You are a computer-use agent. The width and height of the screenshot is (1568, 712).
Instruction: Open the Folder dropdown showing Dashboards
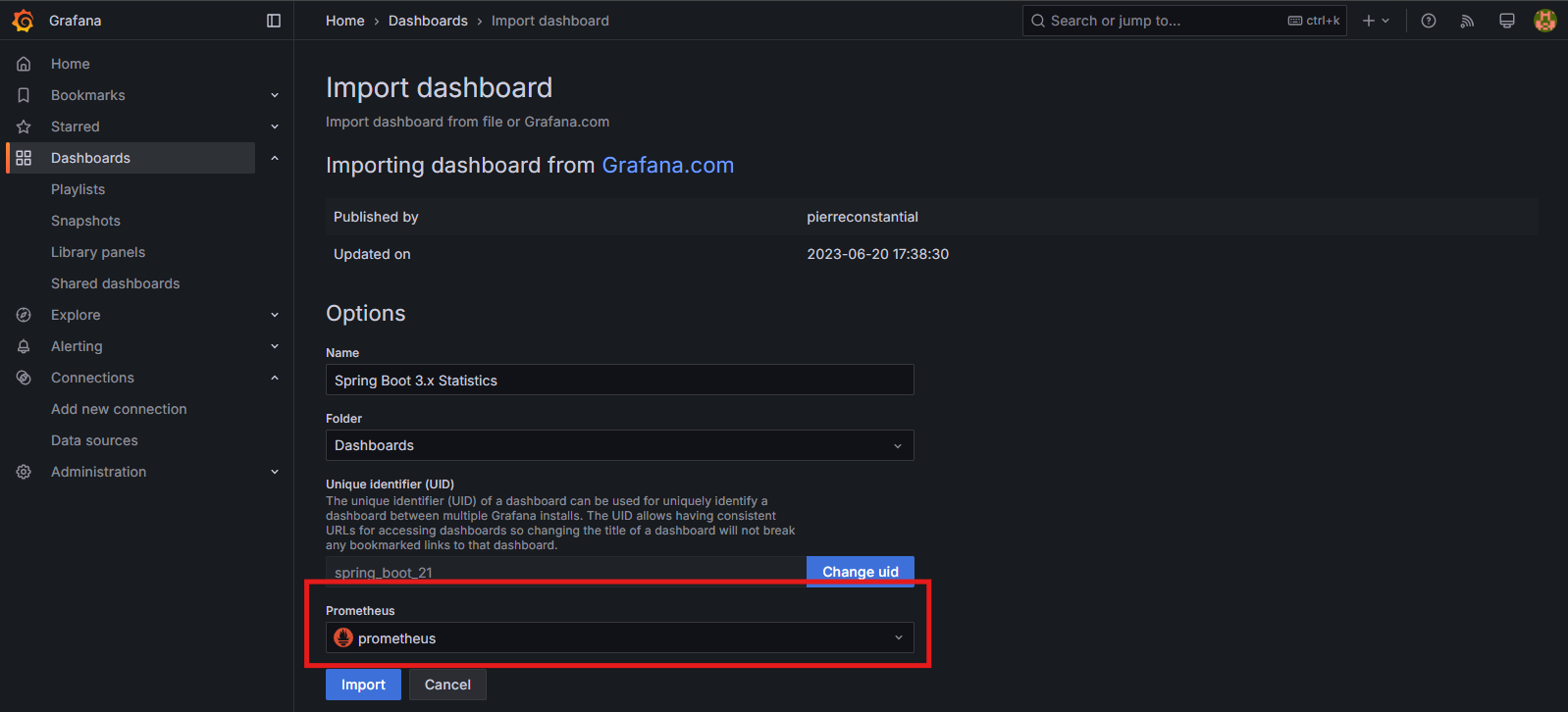tap(620, 445)
